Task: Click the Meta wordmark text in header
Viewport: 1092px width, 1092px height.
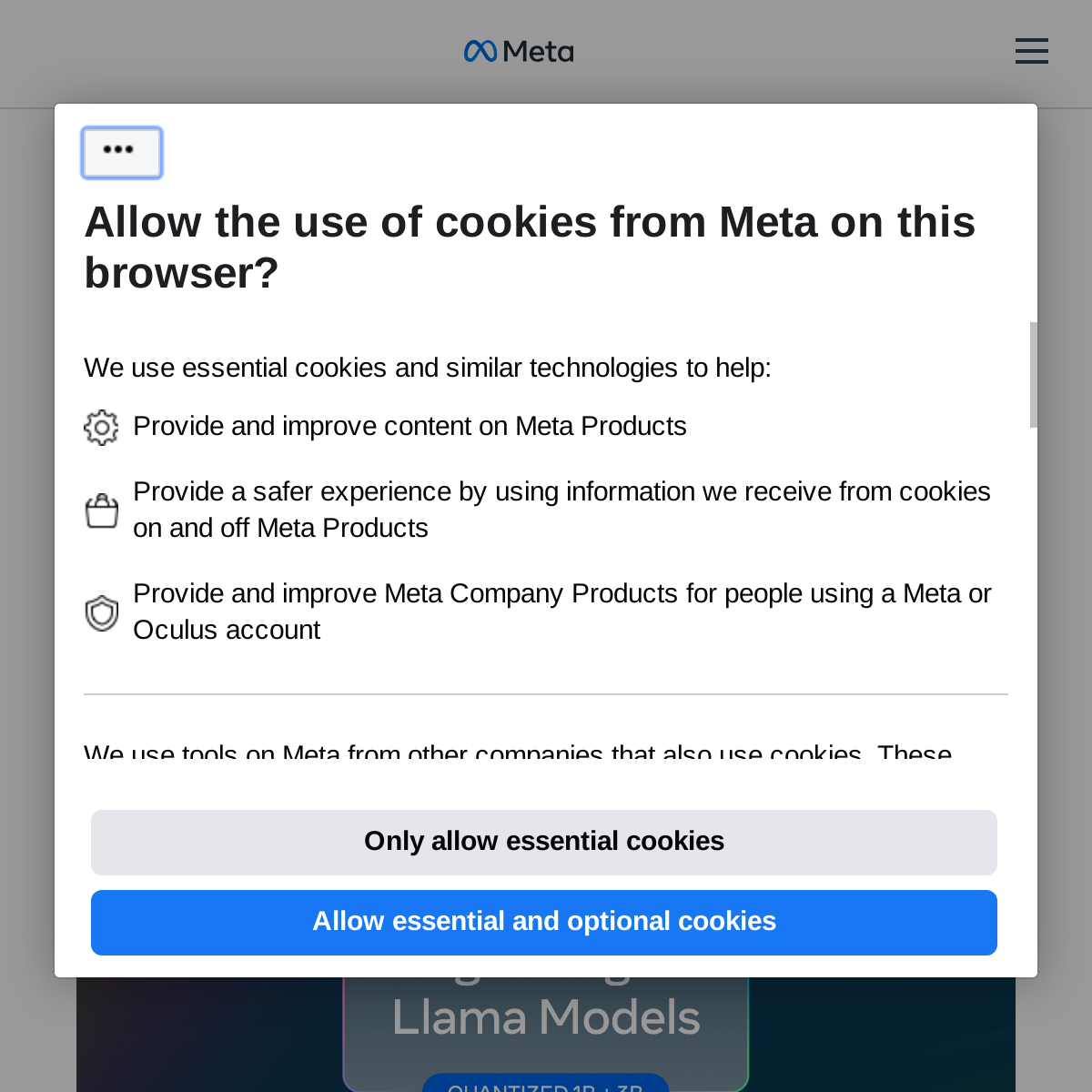Action: click(538, 52)
